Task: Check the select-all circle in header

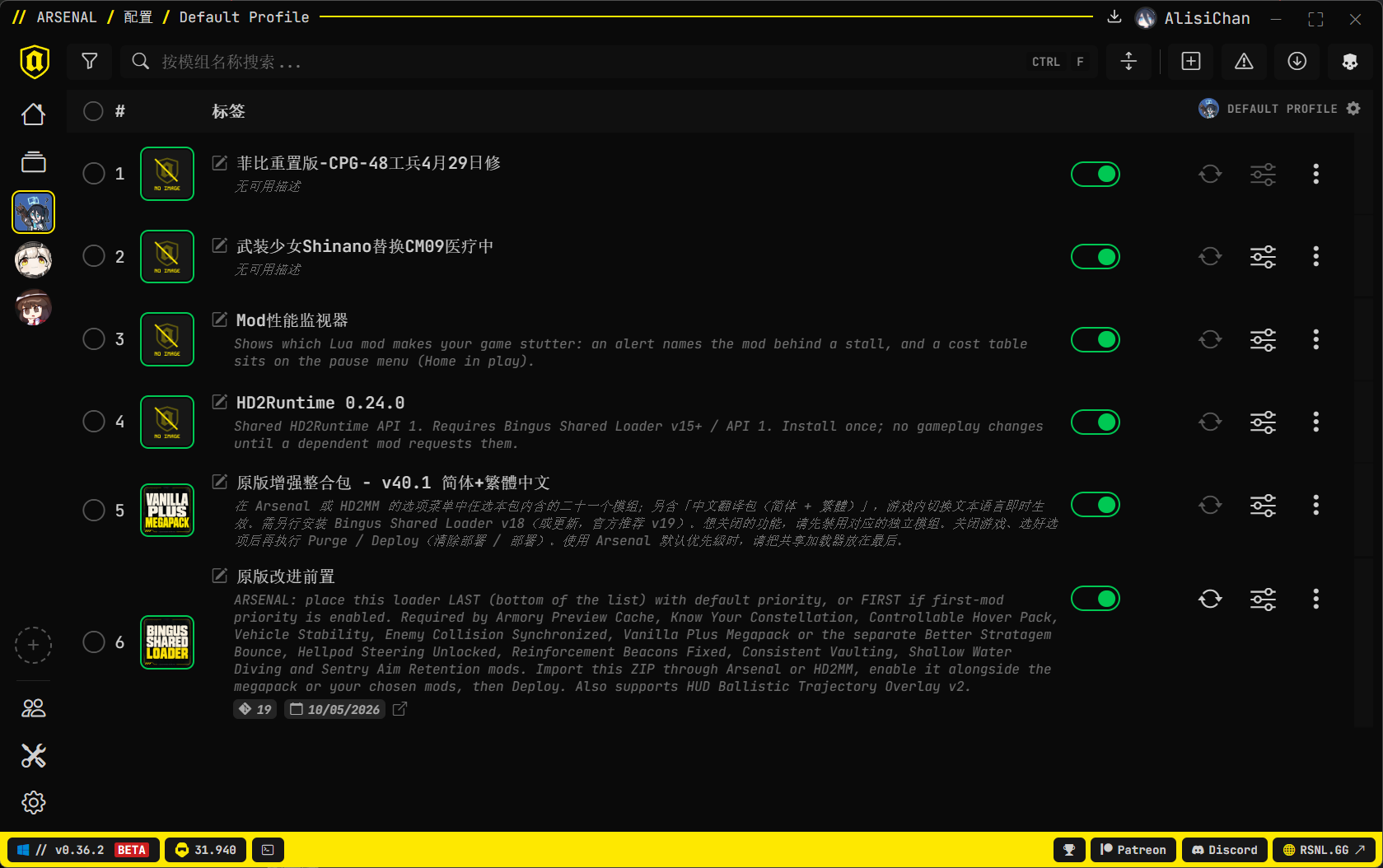Action: pyautogui.click(x=94, y=111)
